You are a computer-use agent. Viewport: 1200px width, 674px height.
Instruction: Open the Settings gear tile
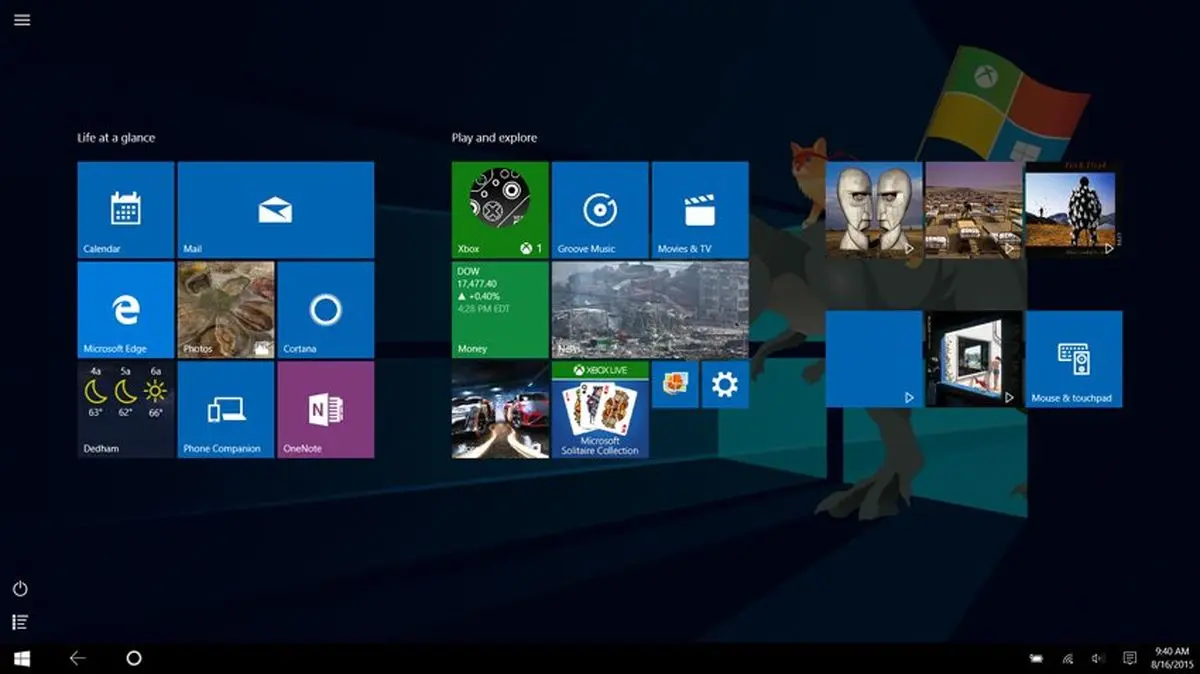(725, 385)
